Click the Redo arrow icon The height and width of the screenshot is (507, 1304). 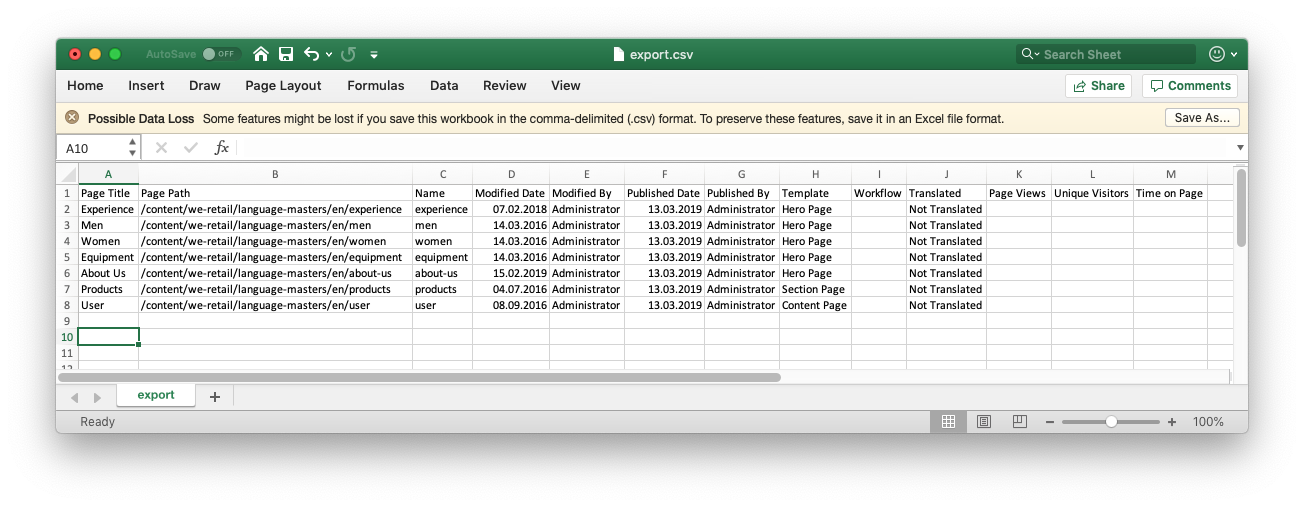[x=349, y=54]
